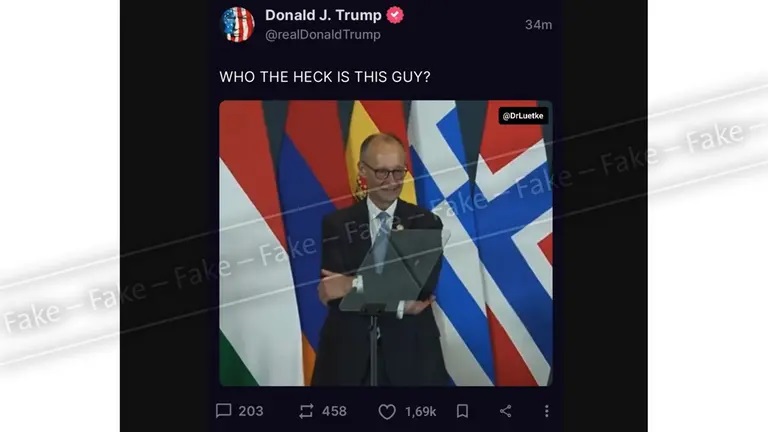768x432 pixels.
Task: Bookmark this post
Action: (x=462, y=411)
